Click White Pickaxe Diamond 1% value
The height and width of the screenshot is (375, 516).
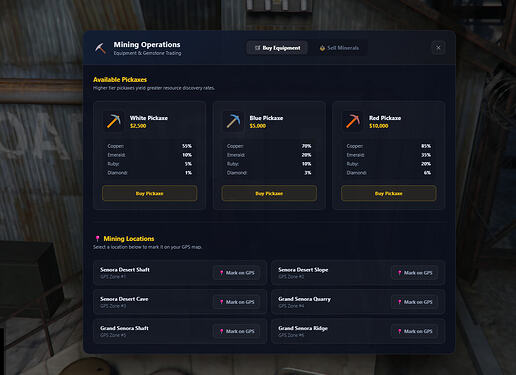tap(189, 173)
